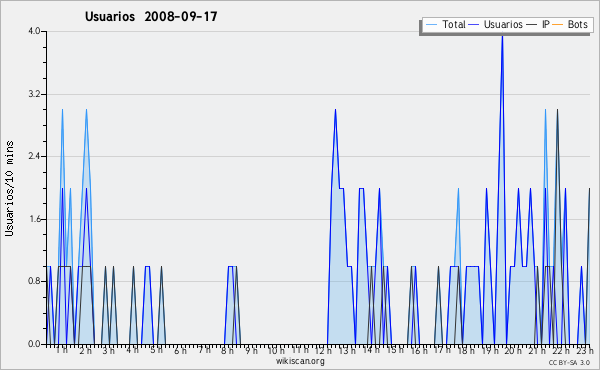Click the '1 h' x-axis label
The width and height of the screenshot is (600, 370).
pos(62,350)
